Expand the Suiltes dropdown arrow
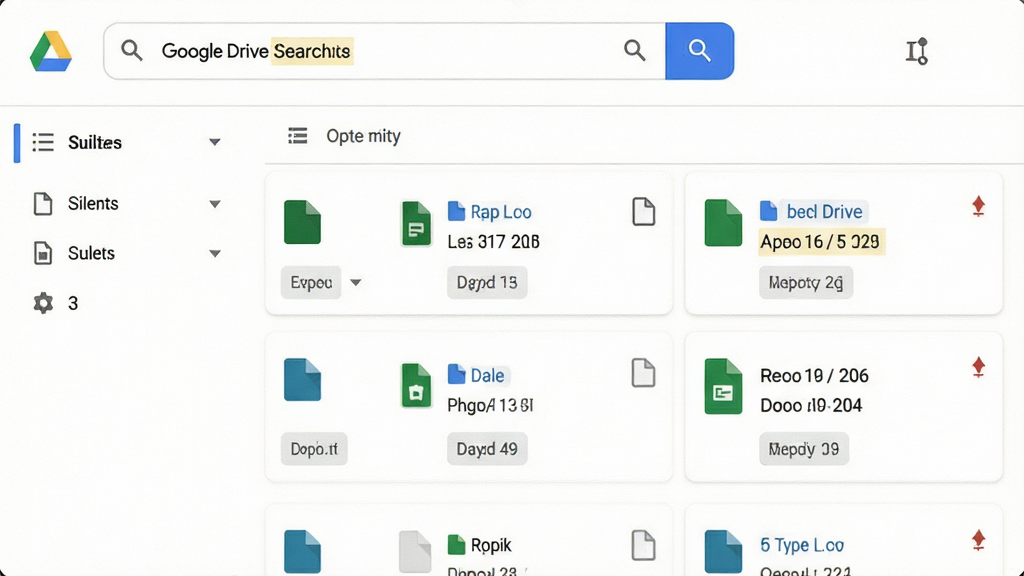The height and width of the screenshot is (576, 1024). point(214,142)
